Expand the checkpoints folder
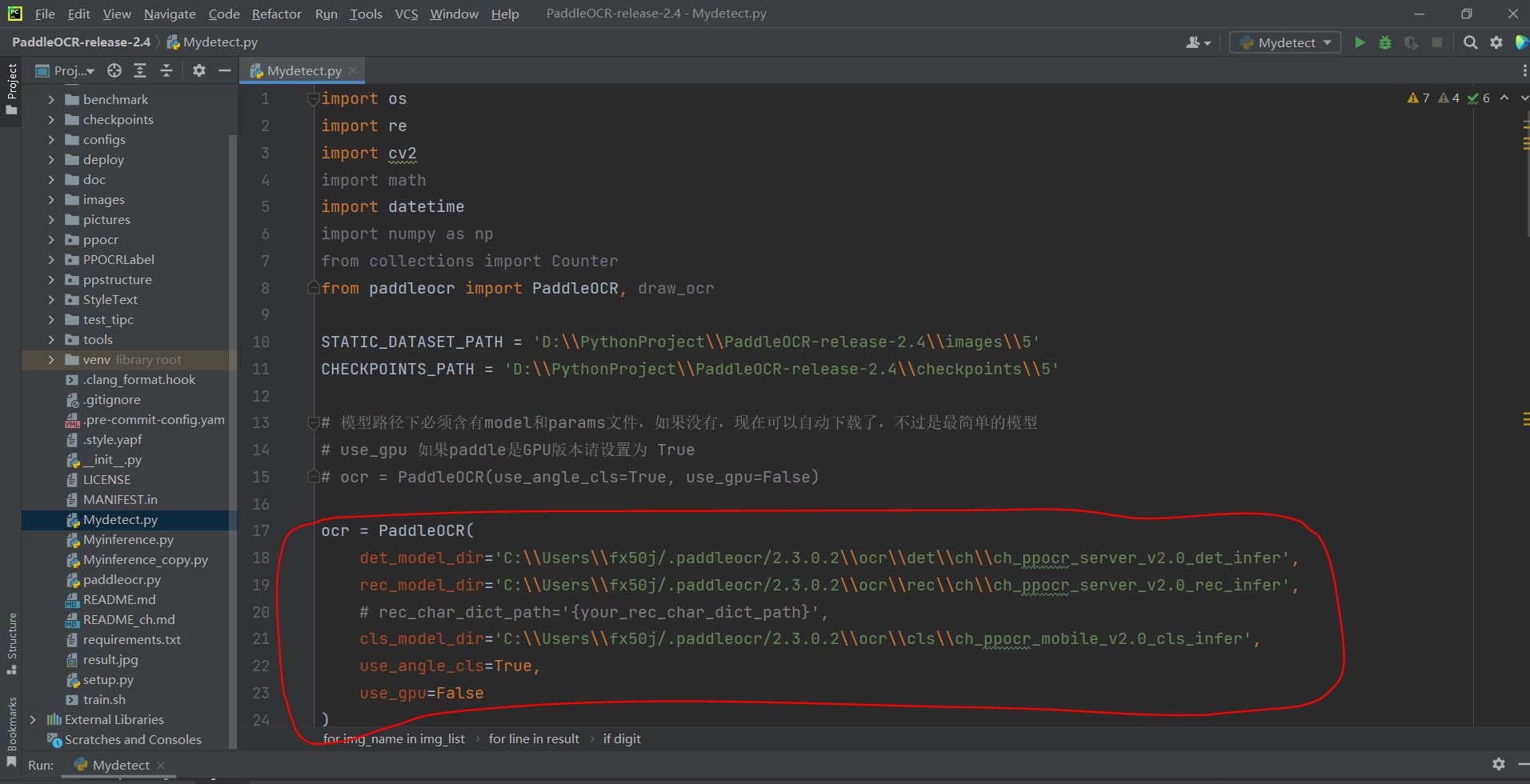The width and height of the screenshot is (1530, 784). [x=51, y=119]
